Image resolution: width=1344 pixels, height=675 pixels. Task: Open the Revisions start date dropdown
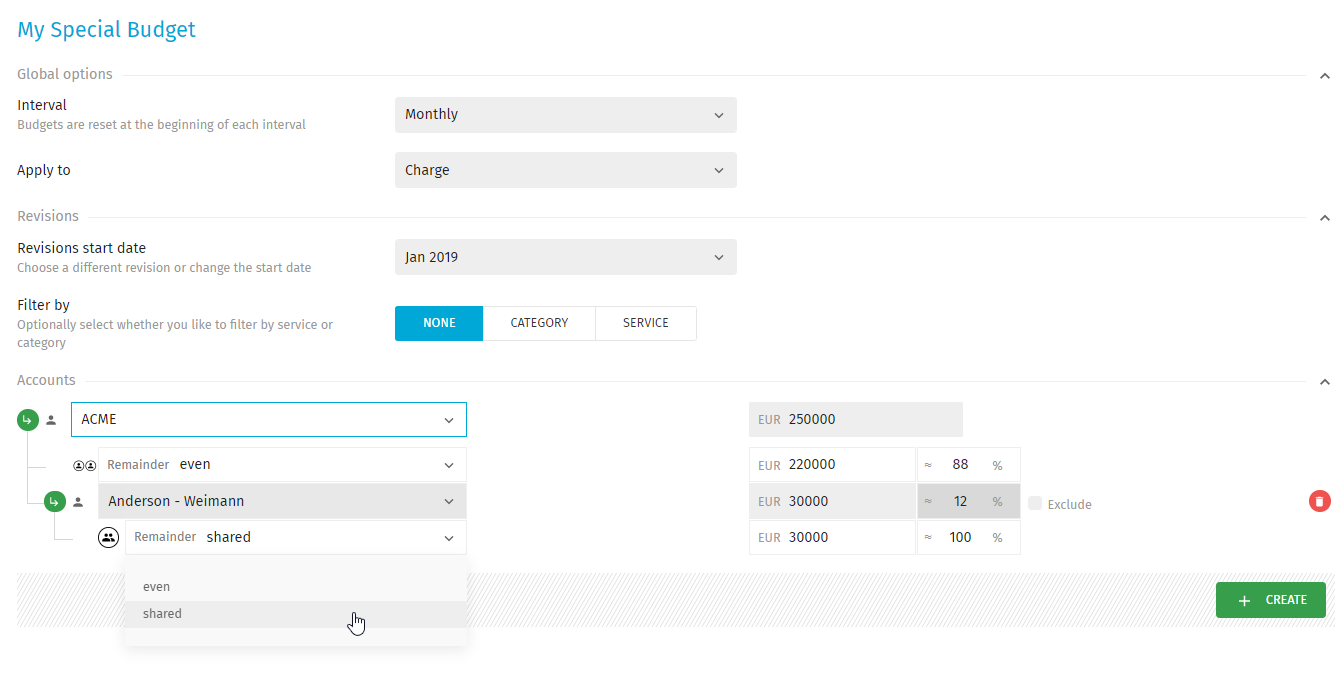click(566, 257)
